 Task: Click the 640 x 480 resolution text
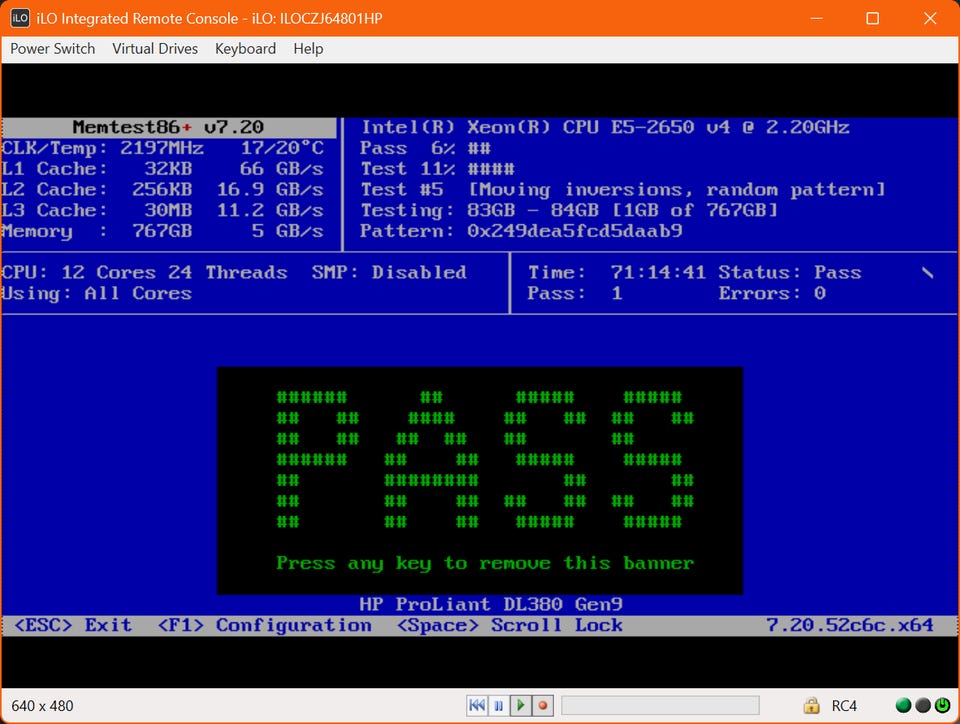pyautogui.click(x=42, y=706)
